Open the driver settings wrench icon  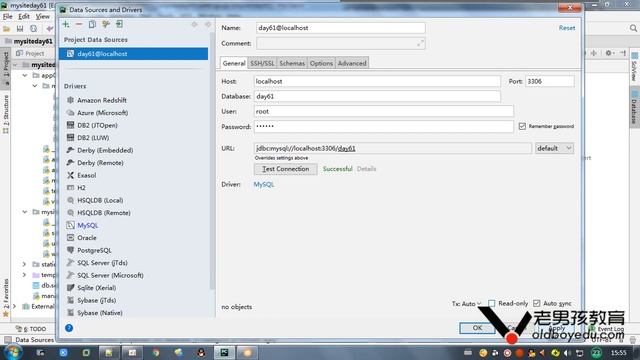coord(106,24)
